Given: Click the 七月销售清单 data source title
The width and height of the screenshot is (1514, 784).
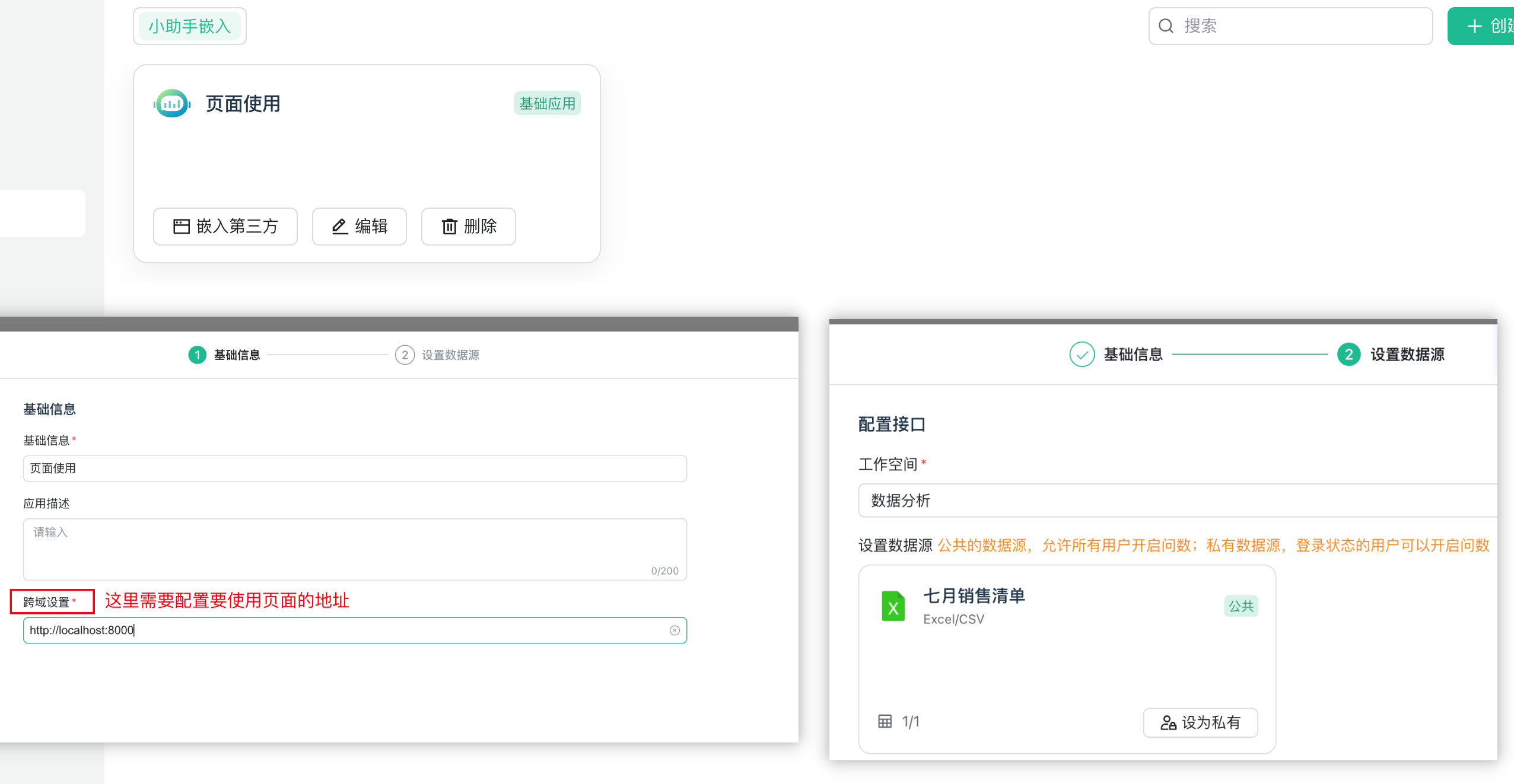Looking at the screenshot, I should 974,596.
